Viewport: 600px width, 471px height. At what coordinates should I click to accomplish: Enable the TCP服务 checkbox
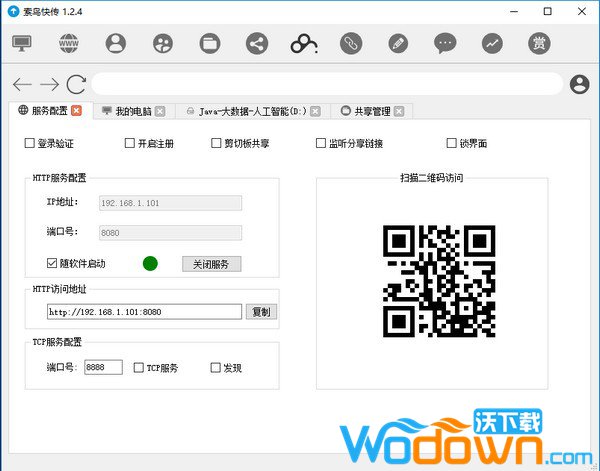click(x=139, y=368)
